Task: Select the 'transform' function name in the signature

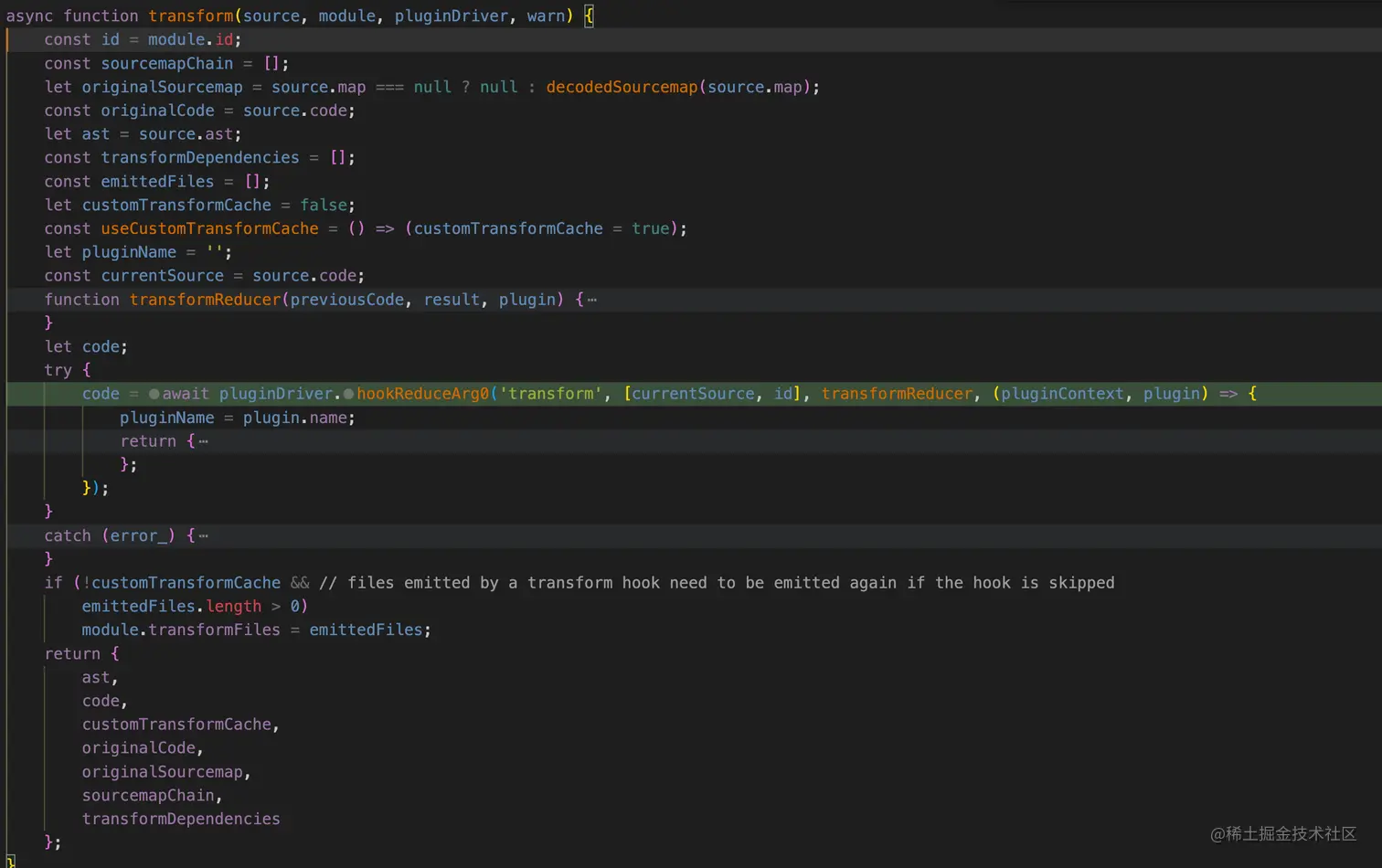Action: [191, 16]
